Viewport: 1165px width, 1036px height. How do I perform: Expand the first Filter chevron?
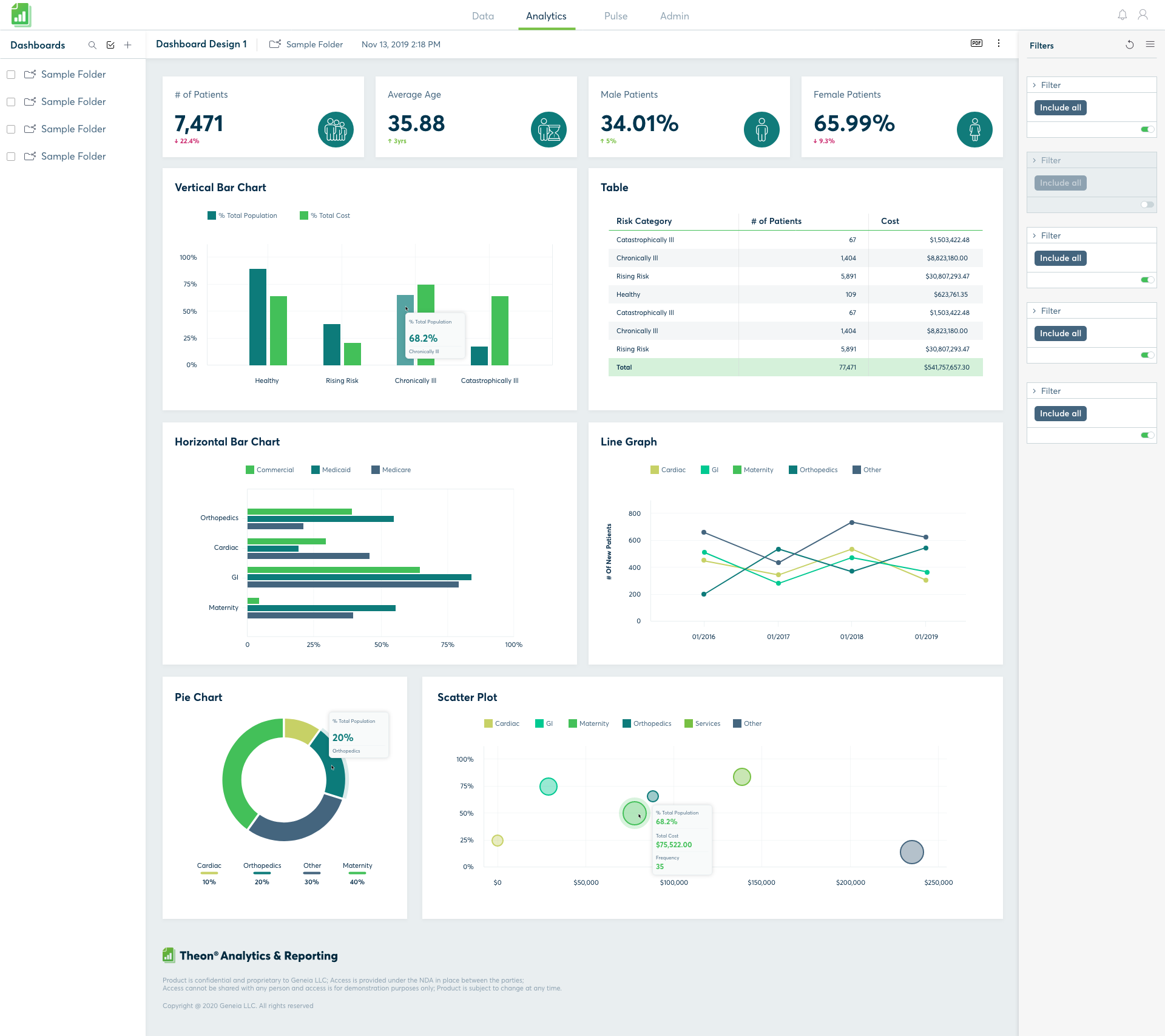tap(1035, 85)
